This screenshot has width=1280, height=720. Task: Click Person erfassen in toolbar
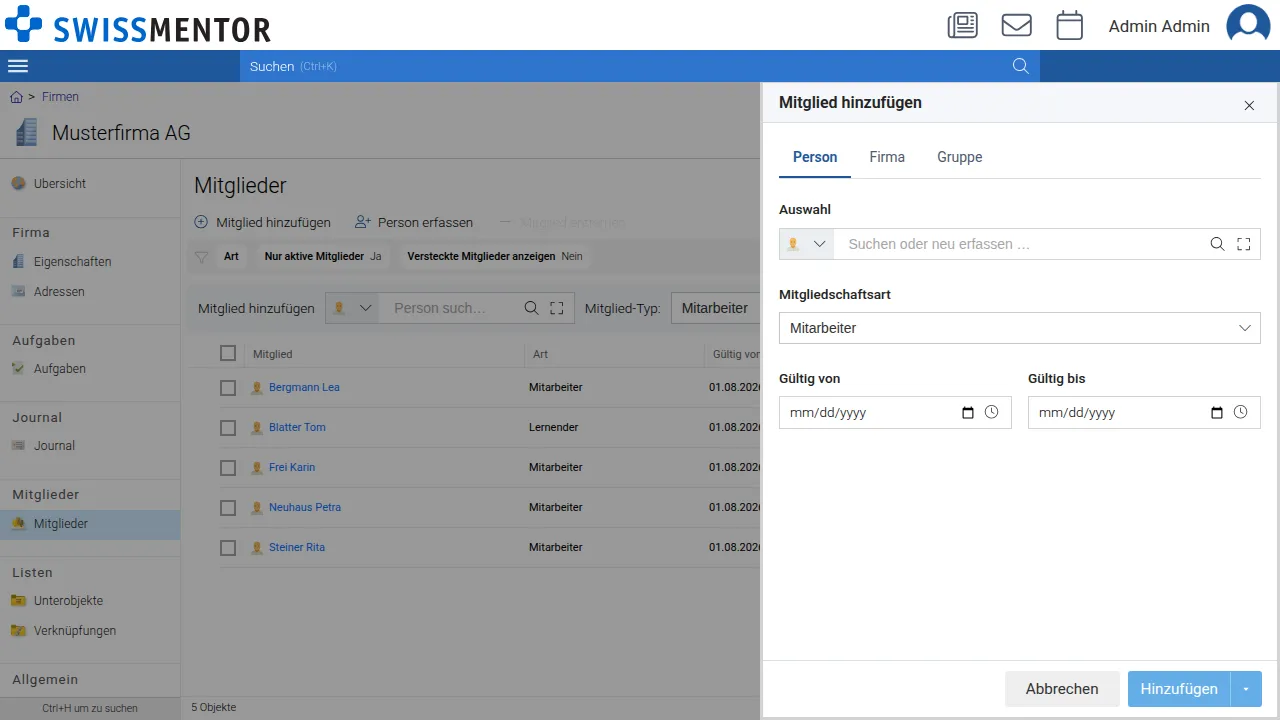point(414,222)
